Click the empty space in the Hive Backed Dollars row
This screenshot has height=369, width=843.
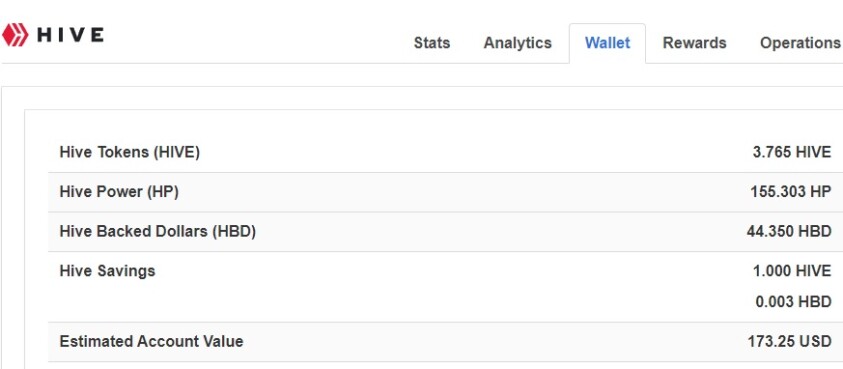[500, 232]
